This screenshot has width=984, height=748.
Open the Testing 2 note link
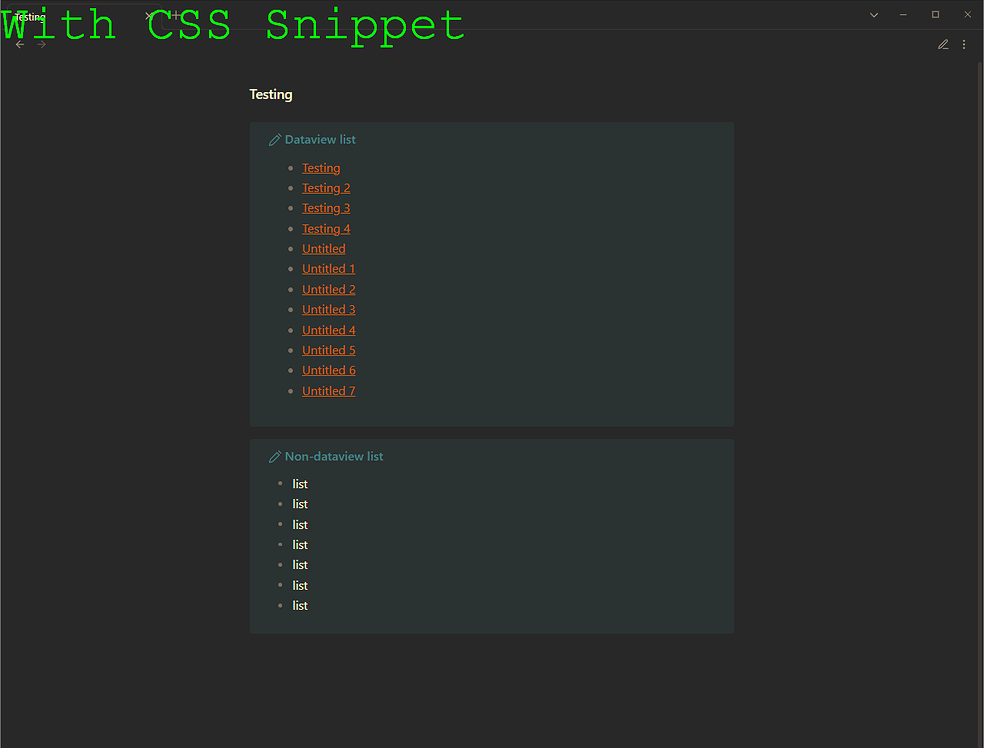[326, 187]
